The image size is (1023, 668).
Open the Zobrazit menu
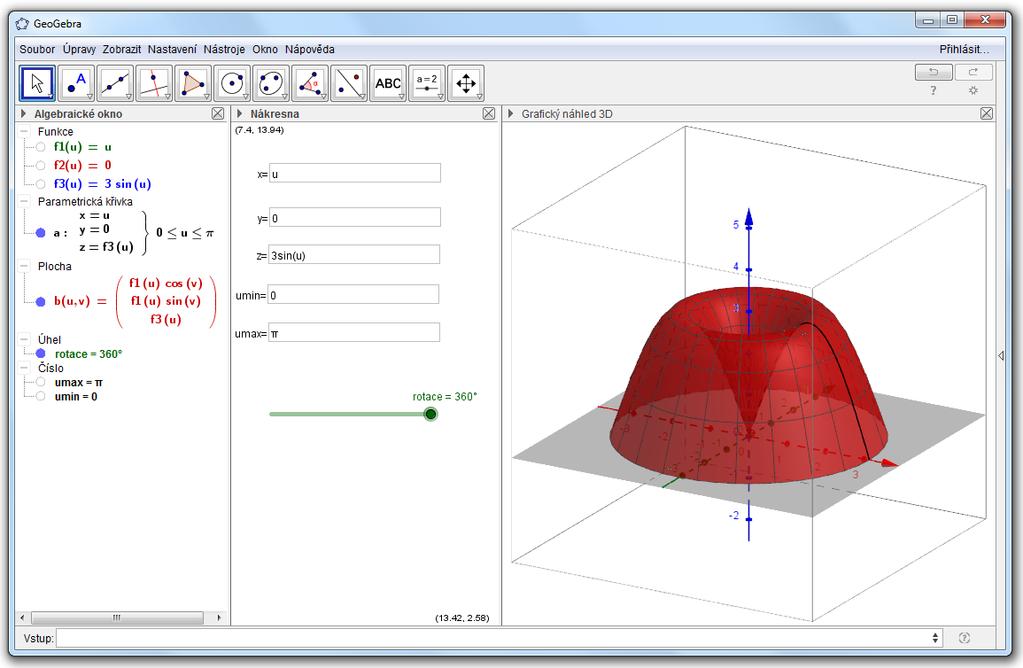(x=121, y=49)
